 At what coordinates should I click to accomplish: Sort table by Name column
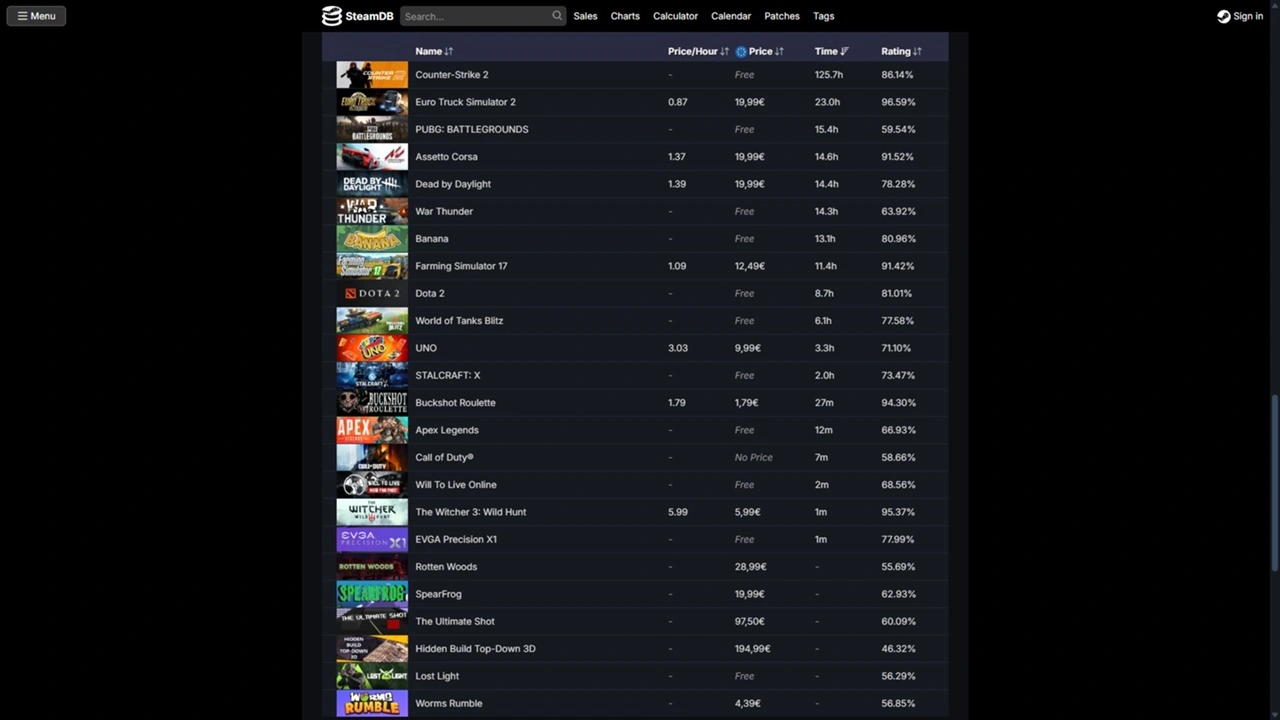434,51
